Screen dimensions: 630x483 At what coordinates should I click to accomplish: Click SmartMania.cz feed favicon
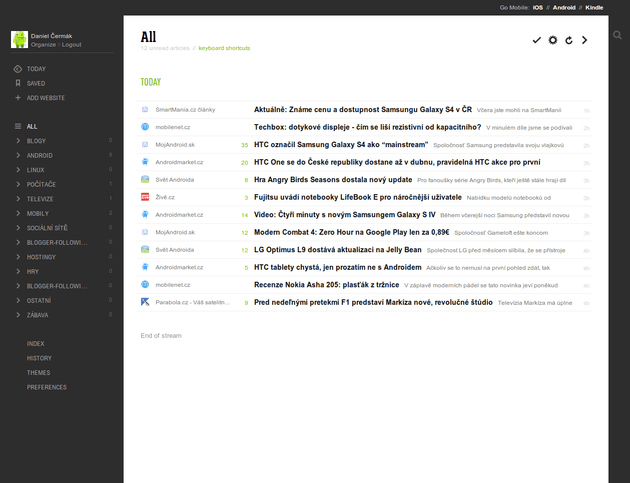point(145,109)
